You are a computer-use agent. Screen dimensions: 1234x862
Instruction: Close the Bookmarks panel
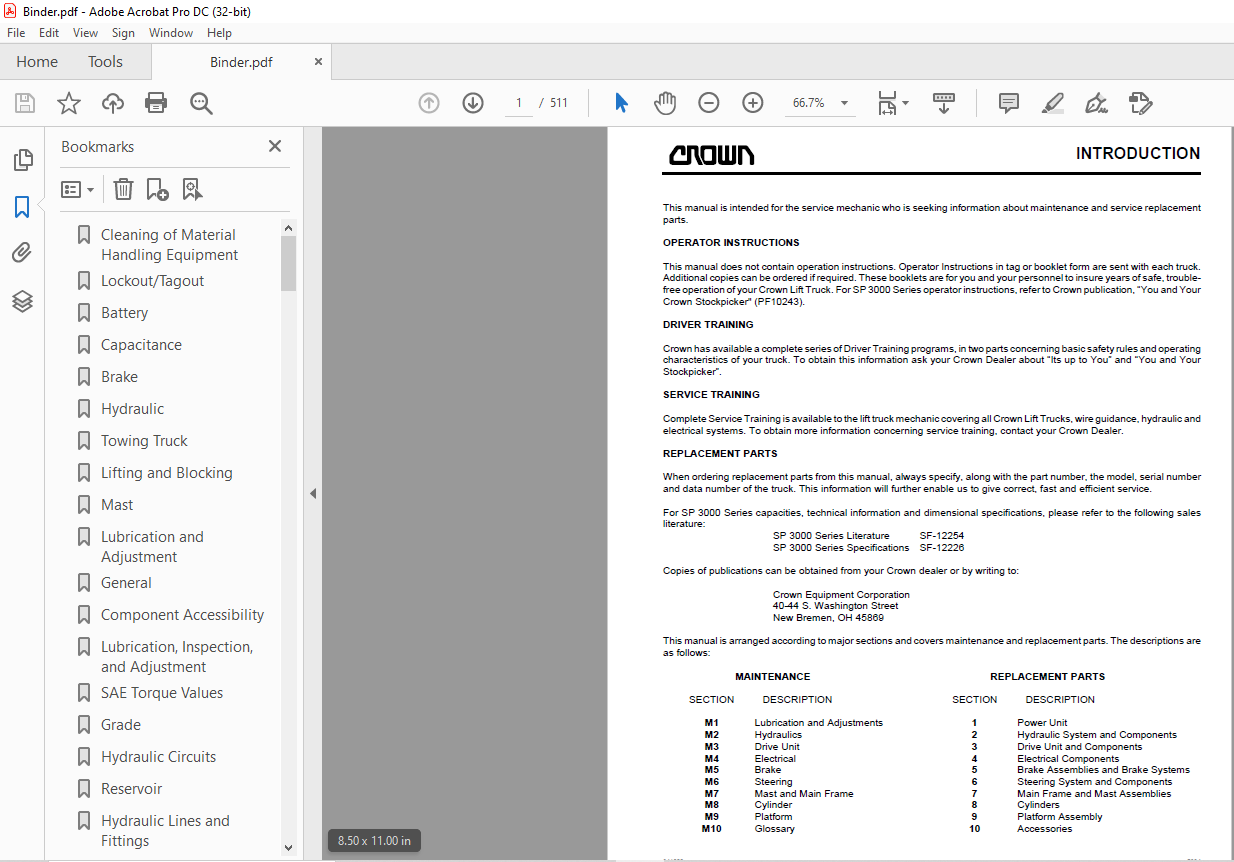click(275, 146)
